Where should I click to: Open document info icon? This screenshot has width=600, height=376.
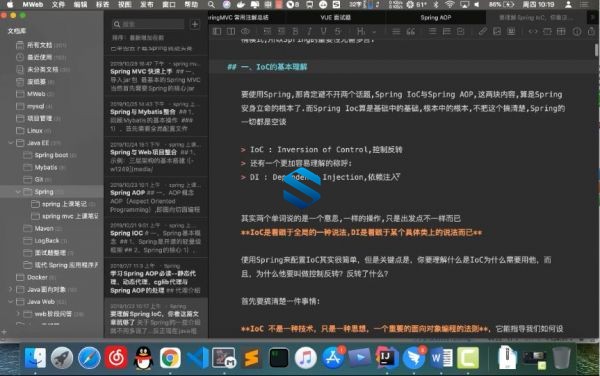pyautogui.click(x=577, y=31)
